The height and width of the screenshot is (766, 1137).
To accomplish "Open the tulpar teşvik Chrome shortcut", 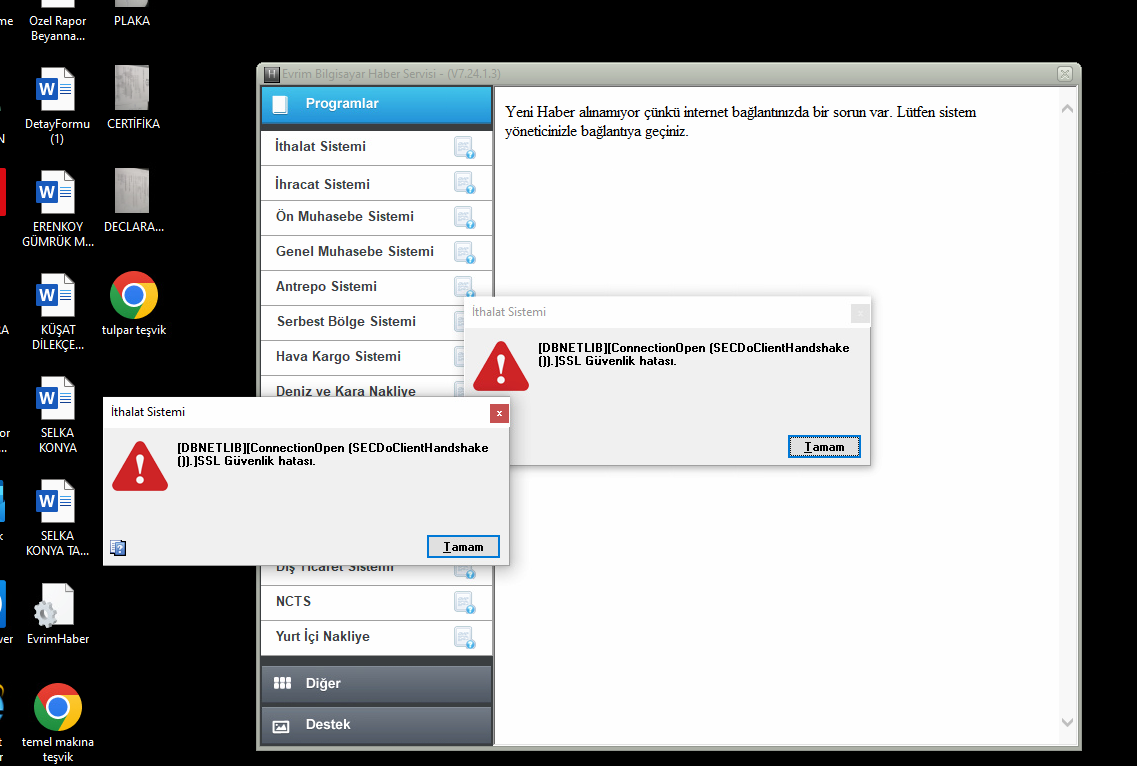I will tap(133, 304).
